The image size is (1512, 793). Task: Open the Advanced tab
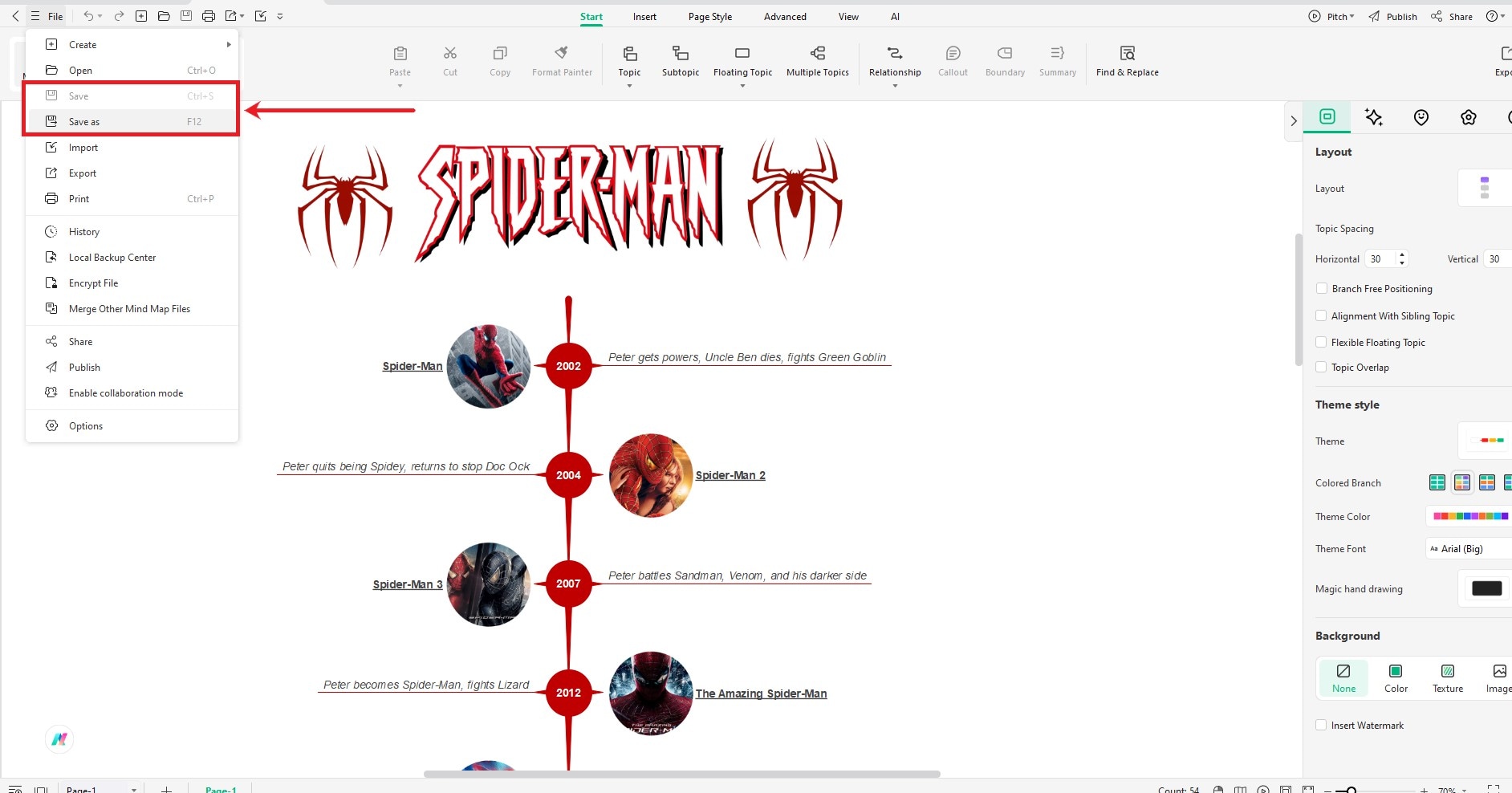785,17
